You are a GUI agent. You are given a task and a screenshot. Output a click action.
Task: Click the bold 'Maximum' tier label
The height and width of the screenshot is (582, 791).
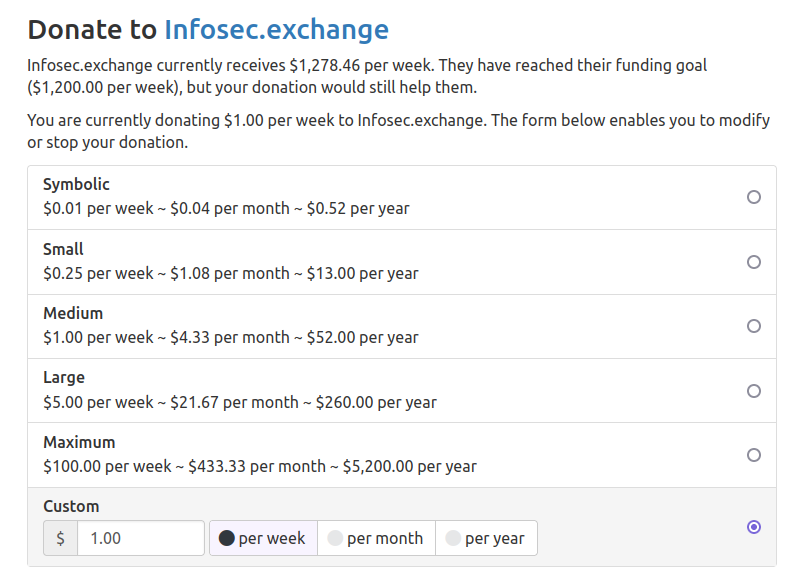(79, 442)
